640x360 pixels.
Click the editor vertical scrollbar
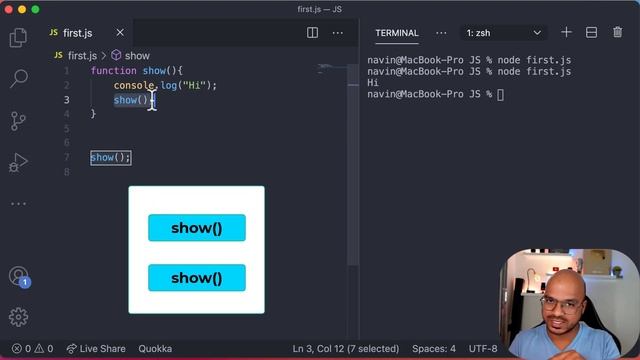tap(353, 163)
